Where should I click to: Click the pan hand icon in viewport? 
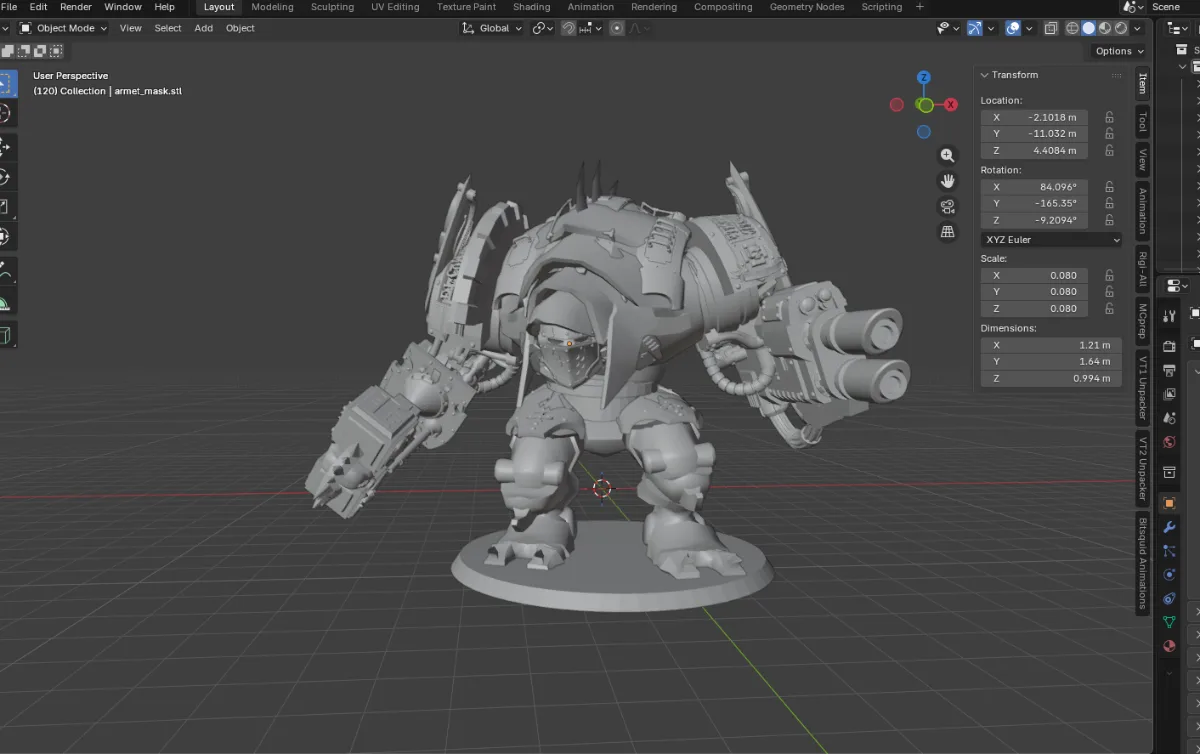947,181
